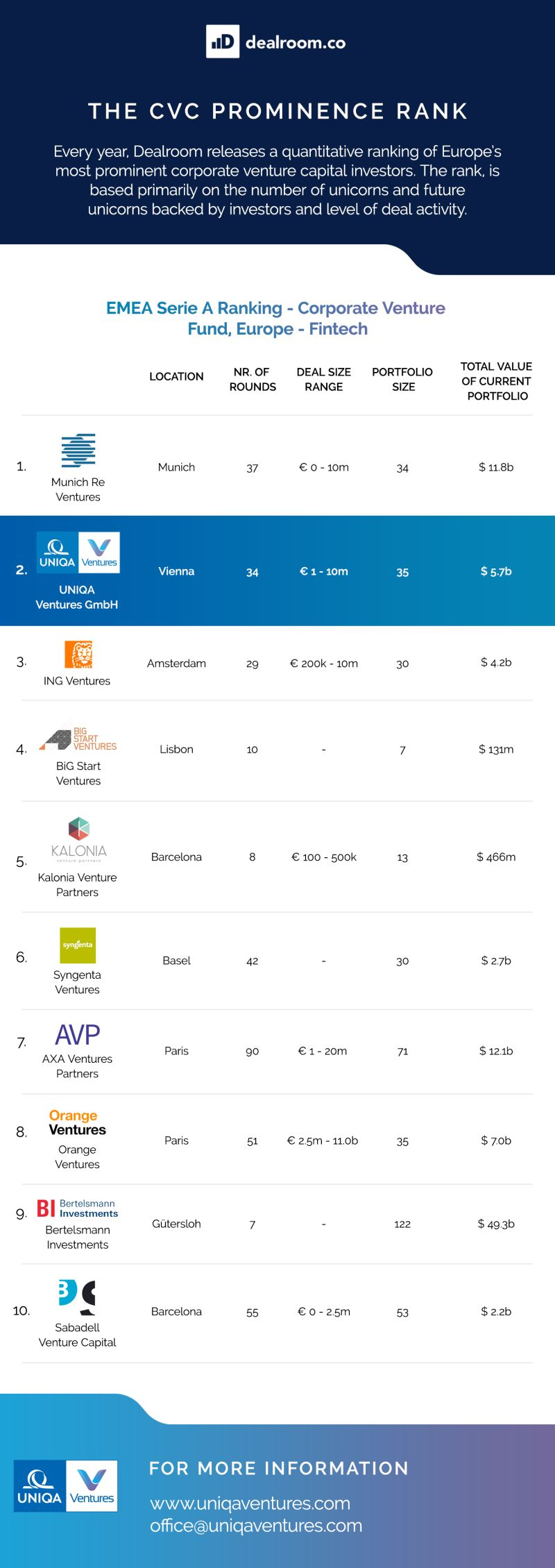Click the ING Ventures name label
The image size is (555, 1568).
(77, 681)
